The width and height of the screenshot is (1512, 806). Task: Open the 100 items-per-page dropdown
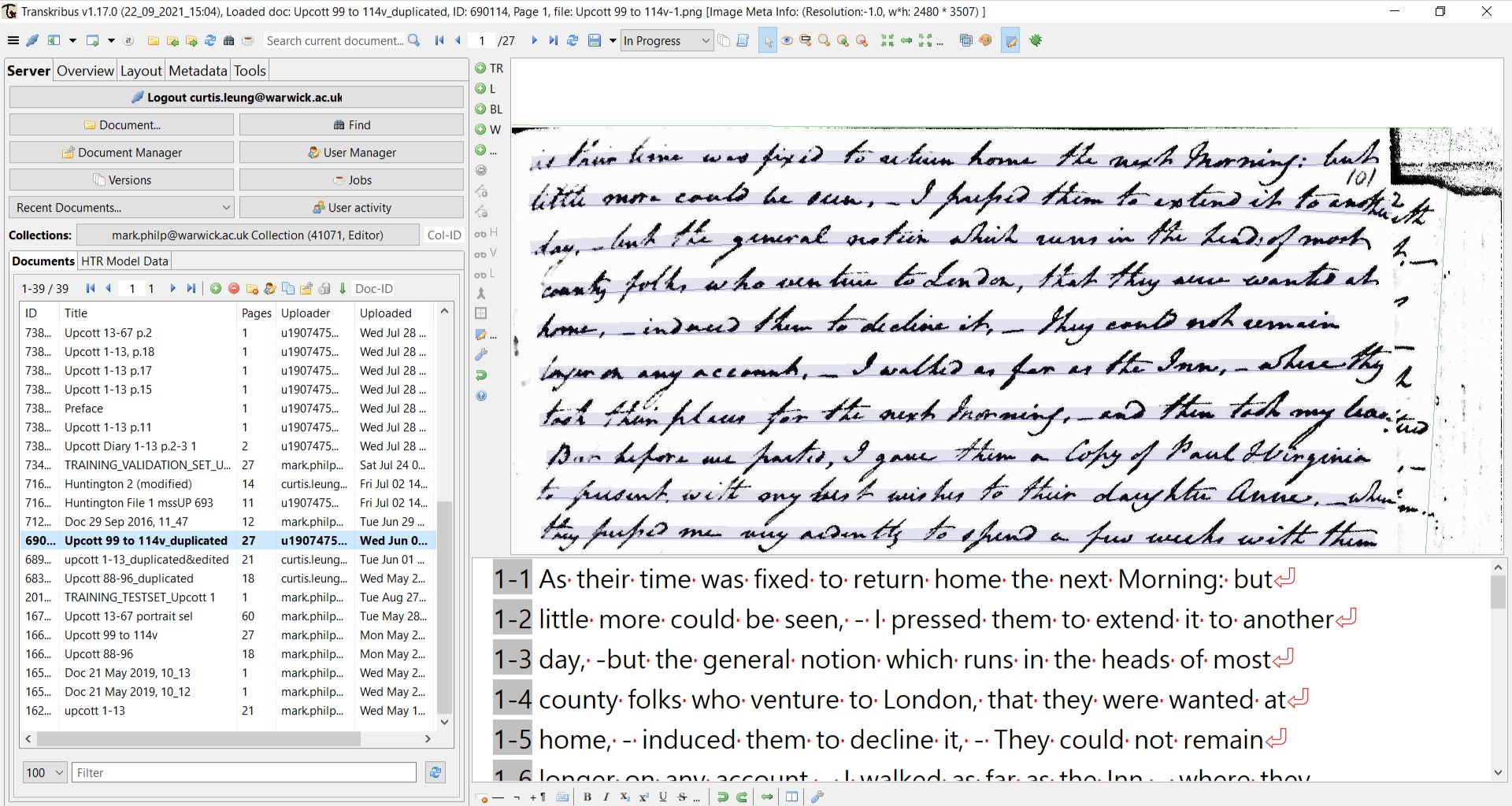(44, 773)
